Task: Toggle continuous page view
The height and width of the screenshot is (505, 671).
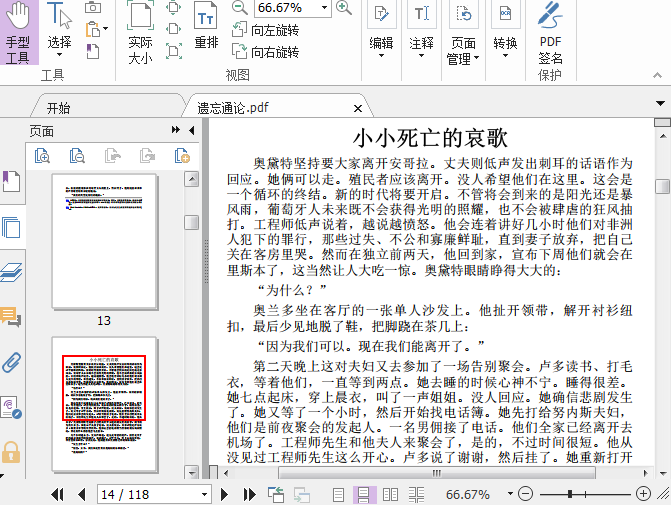Action: [364, 494]
